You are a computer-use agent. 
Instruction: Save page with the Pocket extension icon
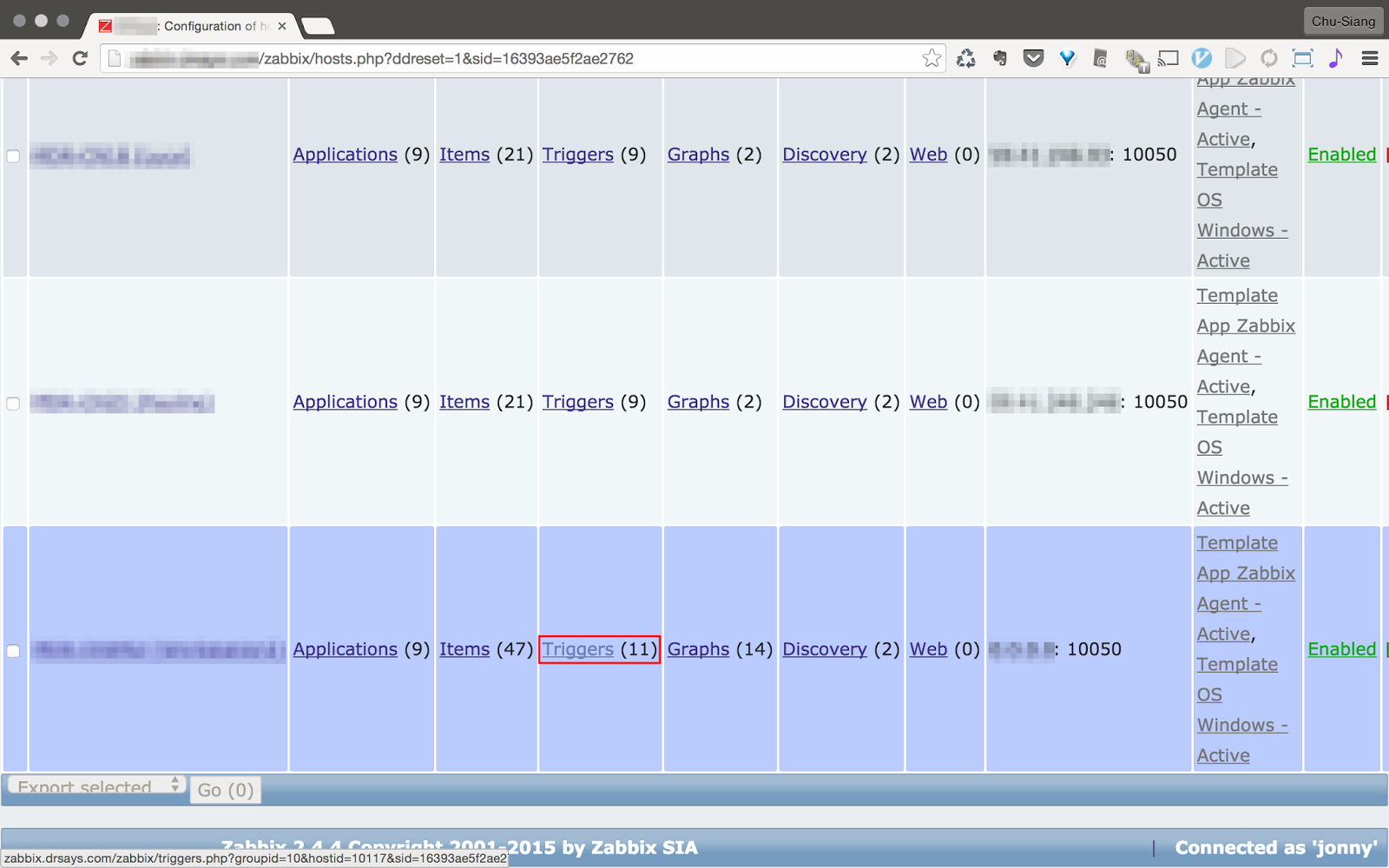[1033, 58]
